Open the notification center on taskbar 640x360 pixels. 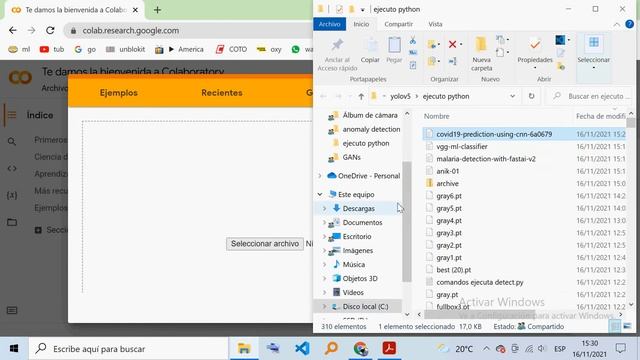tap(621, 349)
